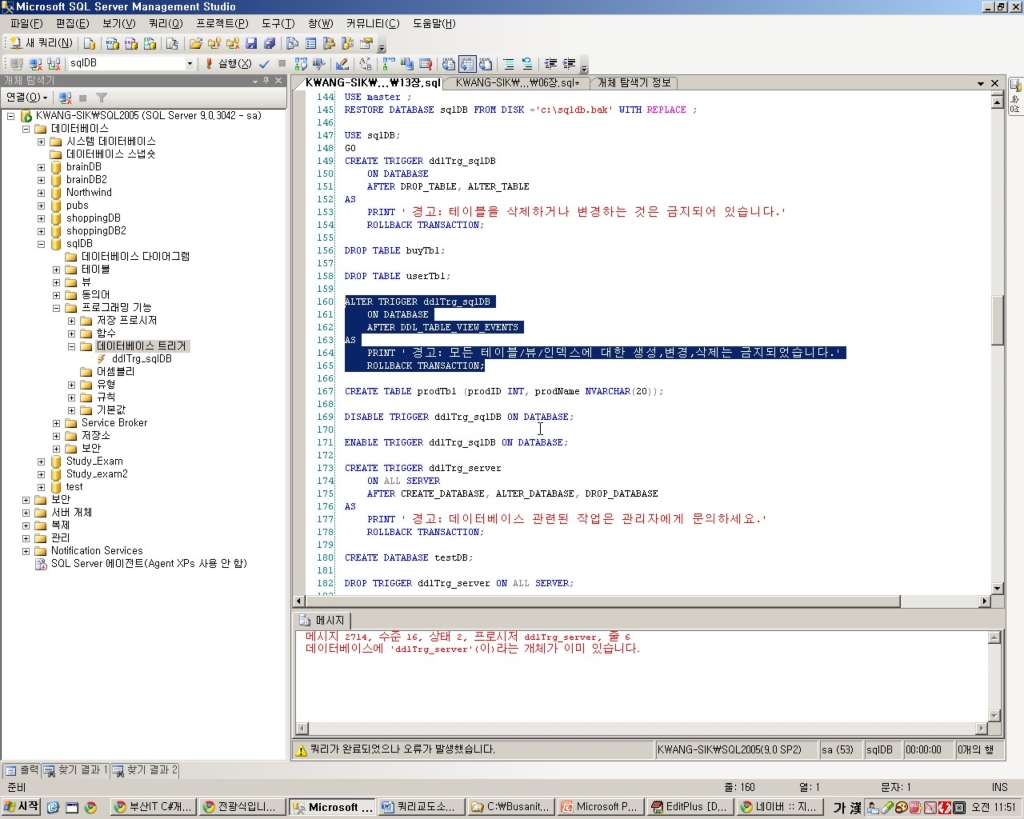Click Comment Out Selected Lines icon
Viewport: 1024px width, 819px height.
pyautogui.click(x=508, y=63)
